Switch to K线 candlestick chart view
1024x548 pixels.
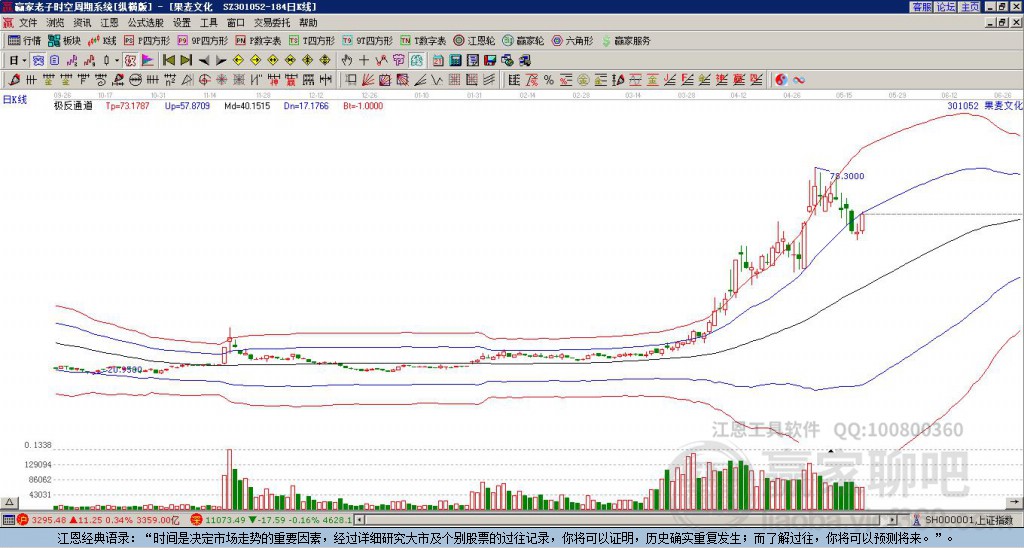(102, 40)
